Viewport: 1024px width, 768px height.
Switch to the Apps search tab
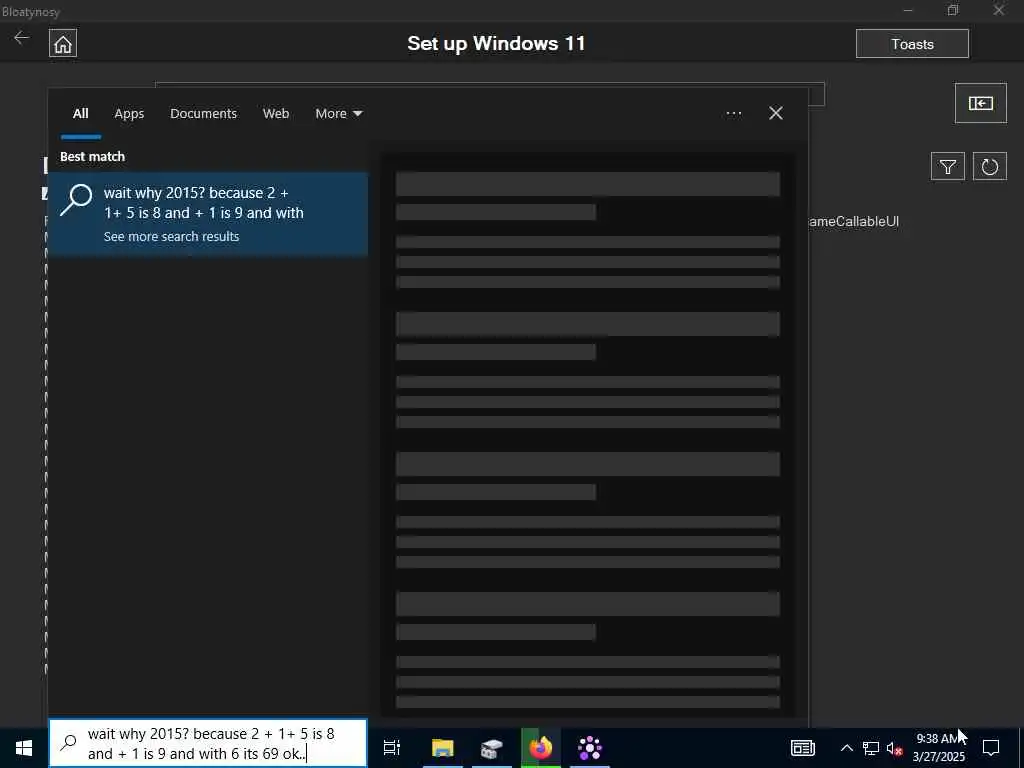(129, 114)
